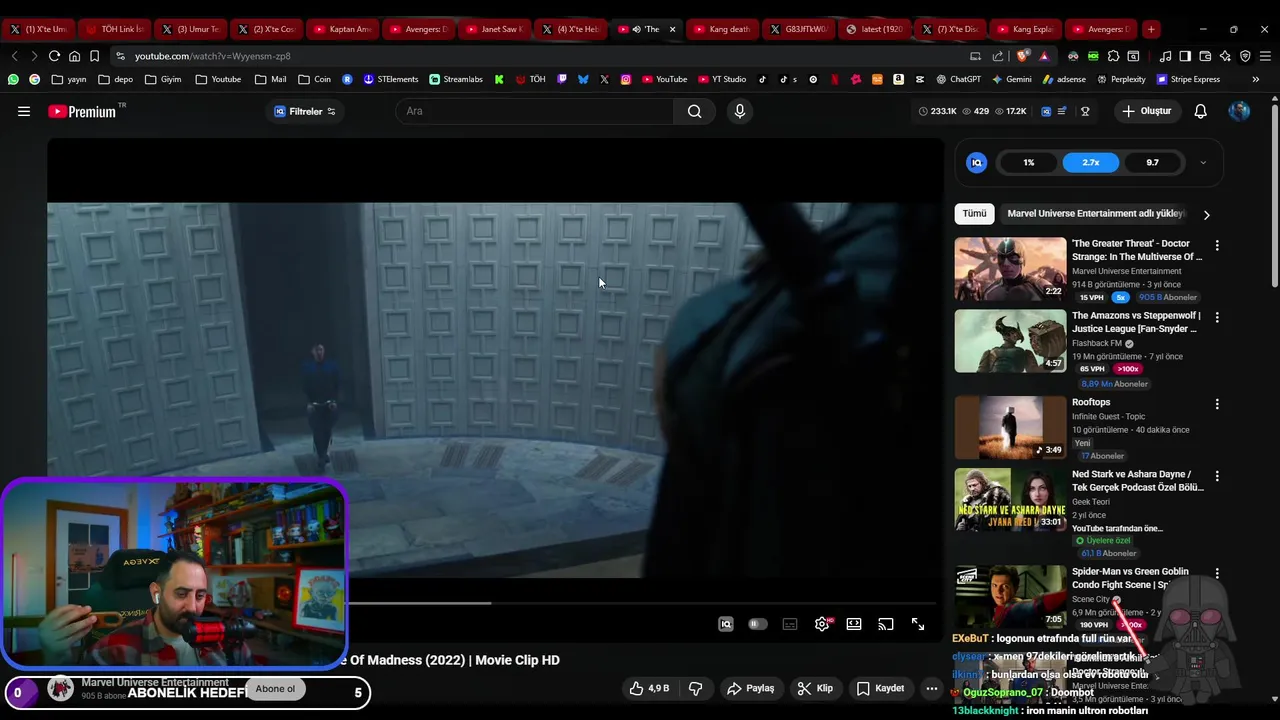Cast the video to a TV
Viewport: 1280px width, 720px height.
click(886, 624)
